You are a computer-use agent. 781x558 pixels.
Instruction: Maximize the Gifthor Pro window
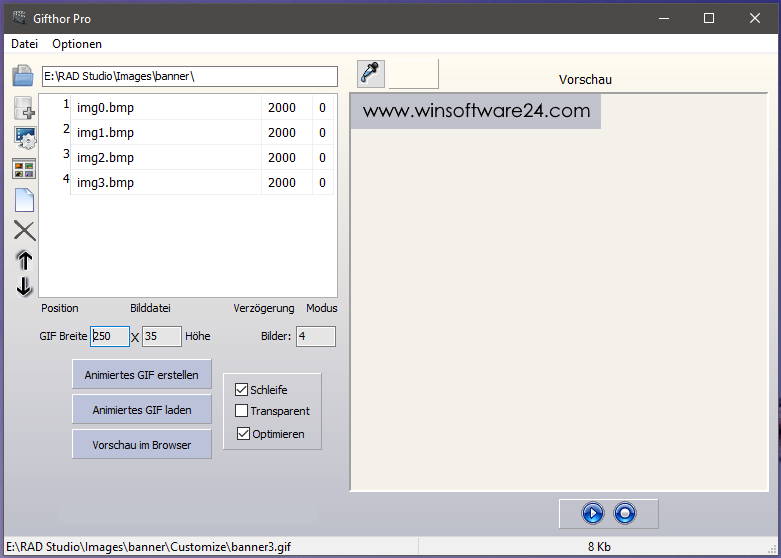709,18
